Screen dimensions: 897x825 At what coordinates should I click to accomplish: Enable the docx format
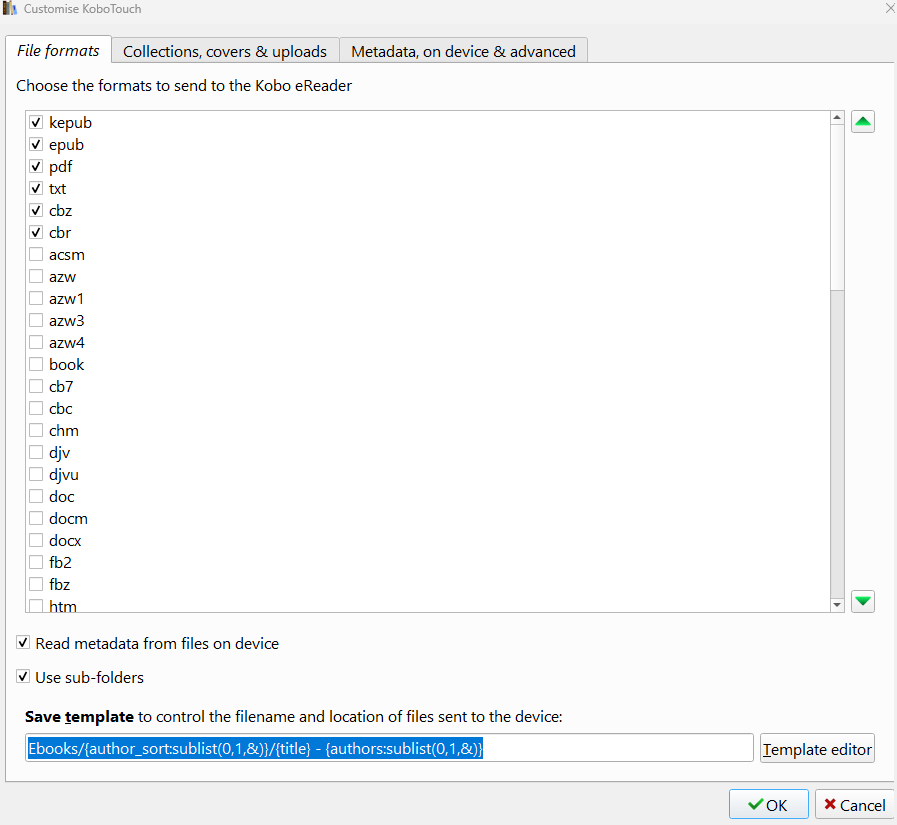pos(36,541)
